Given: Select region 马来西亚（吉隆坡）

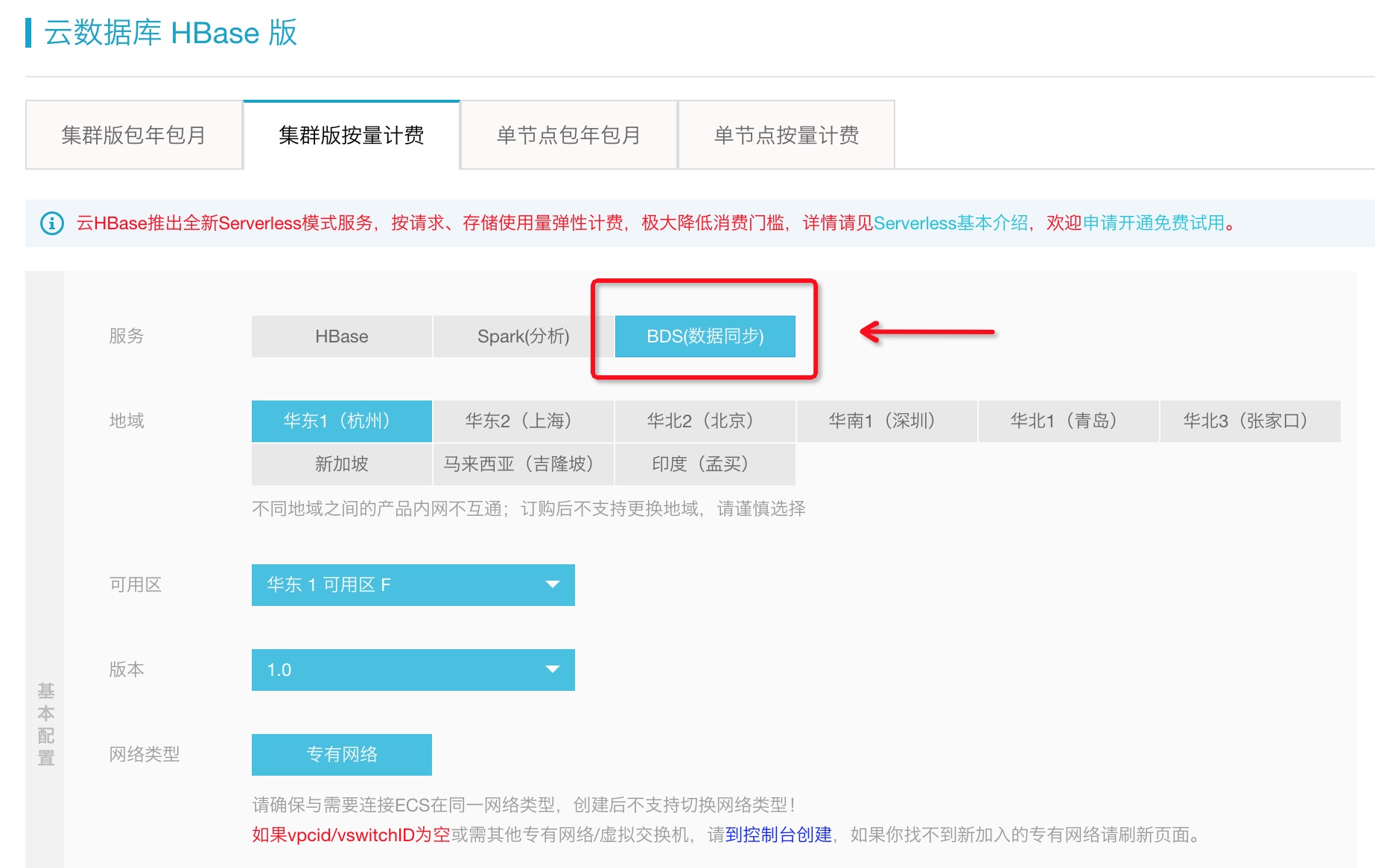Looking at the screenshot, I should point(524,465).
